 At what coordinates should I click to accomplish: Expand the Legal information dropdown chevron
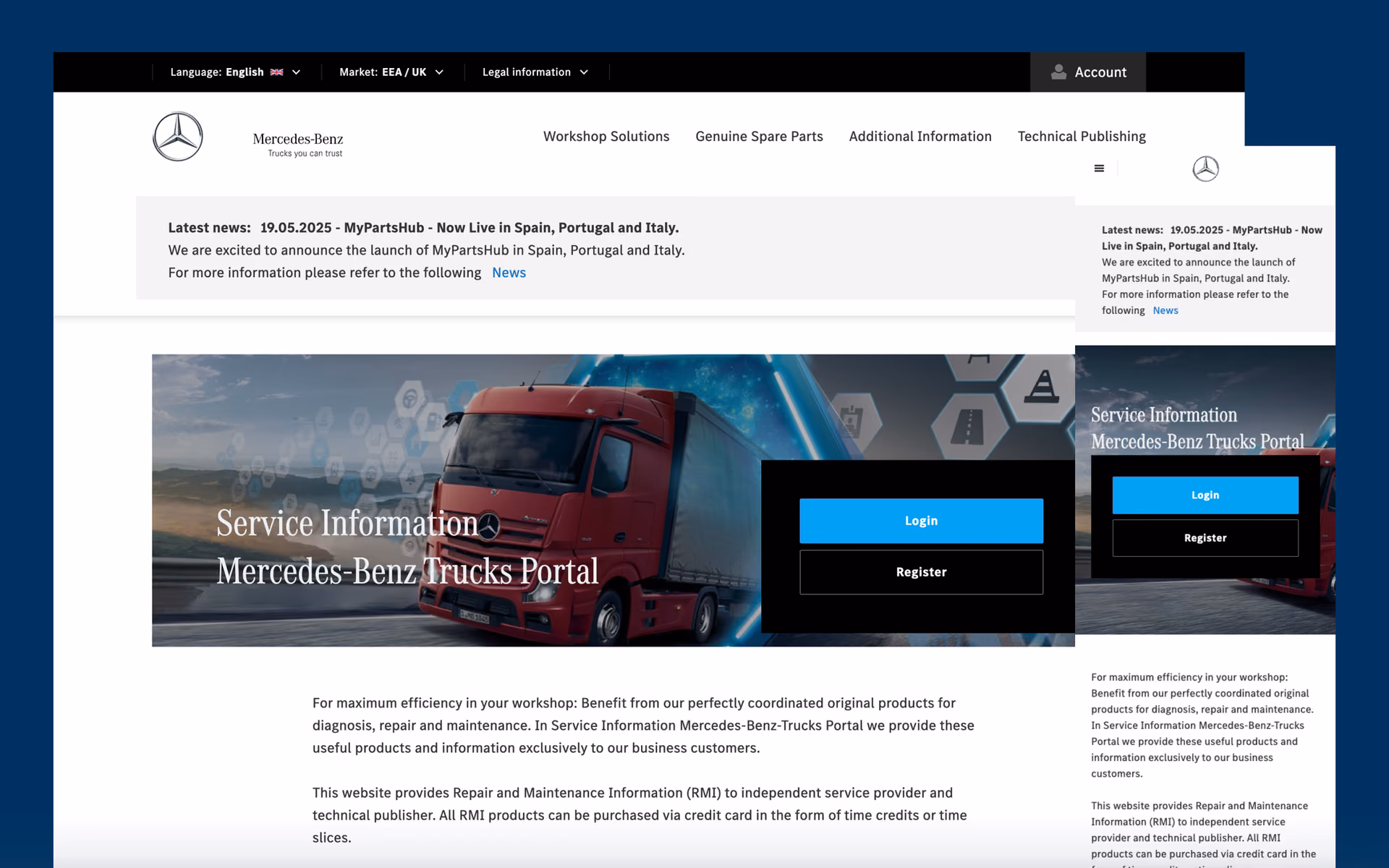pos(584,72)
